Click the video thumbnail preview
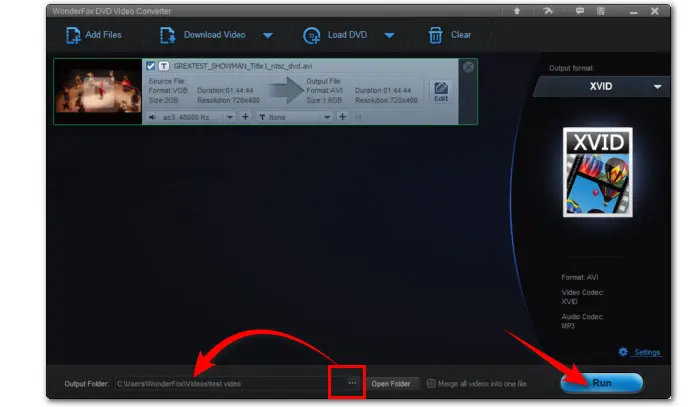 click(98, 91)
